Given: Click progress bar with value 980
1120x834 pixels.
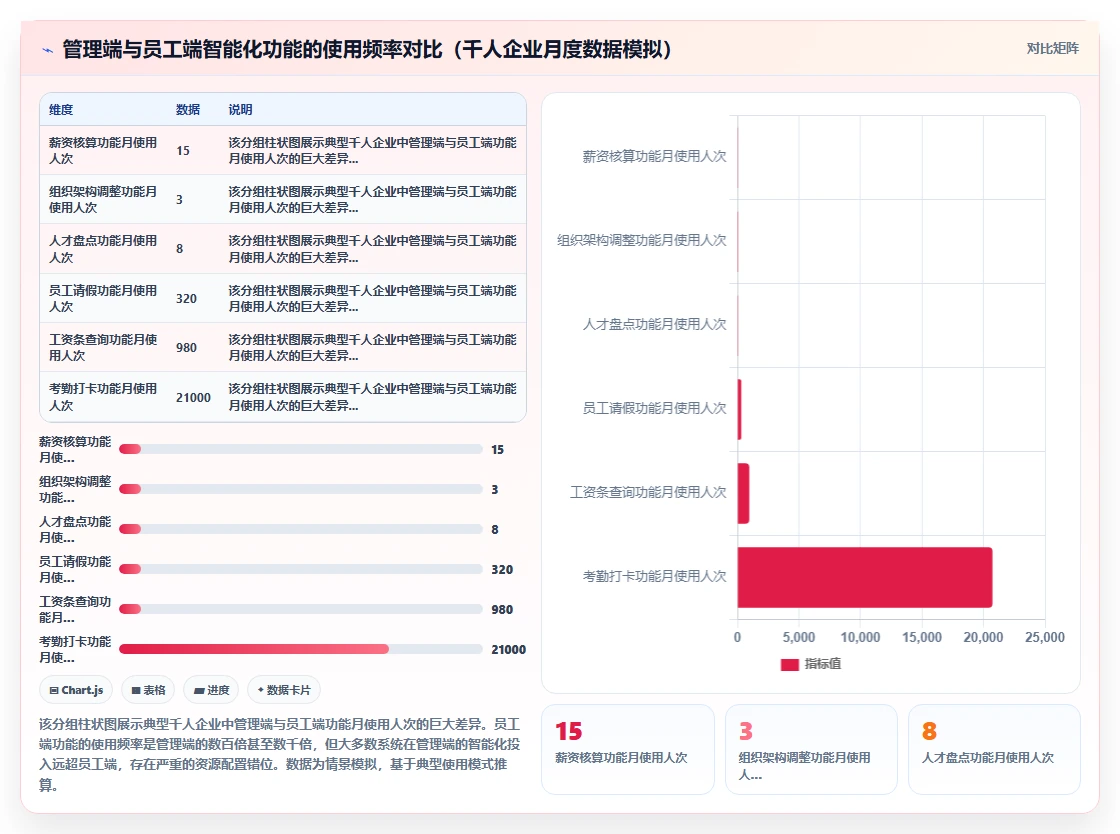Looking at the screenshot, I should click(301, 609).
